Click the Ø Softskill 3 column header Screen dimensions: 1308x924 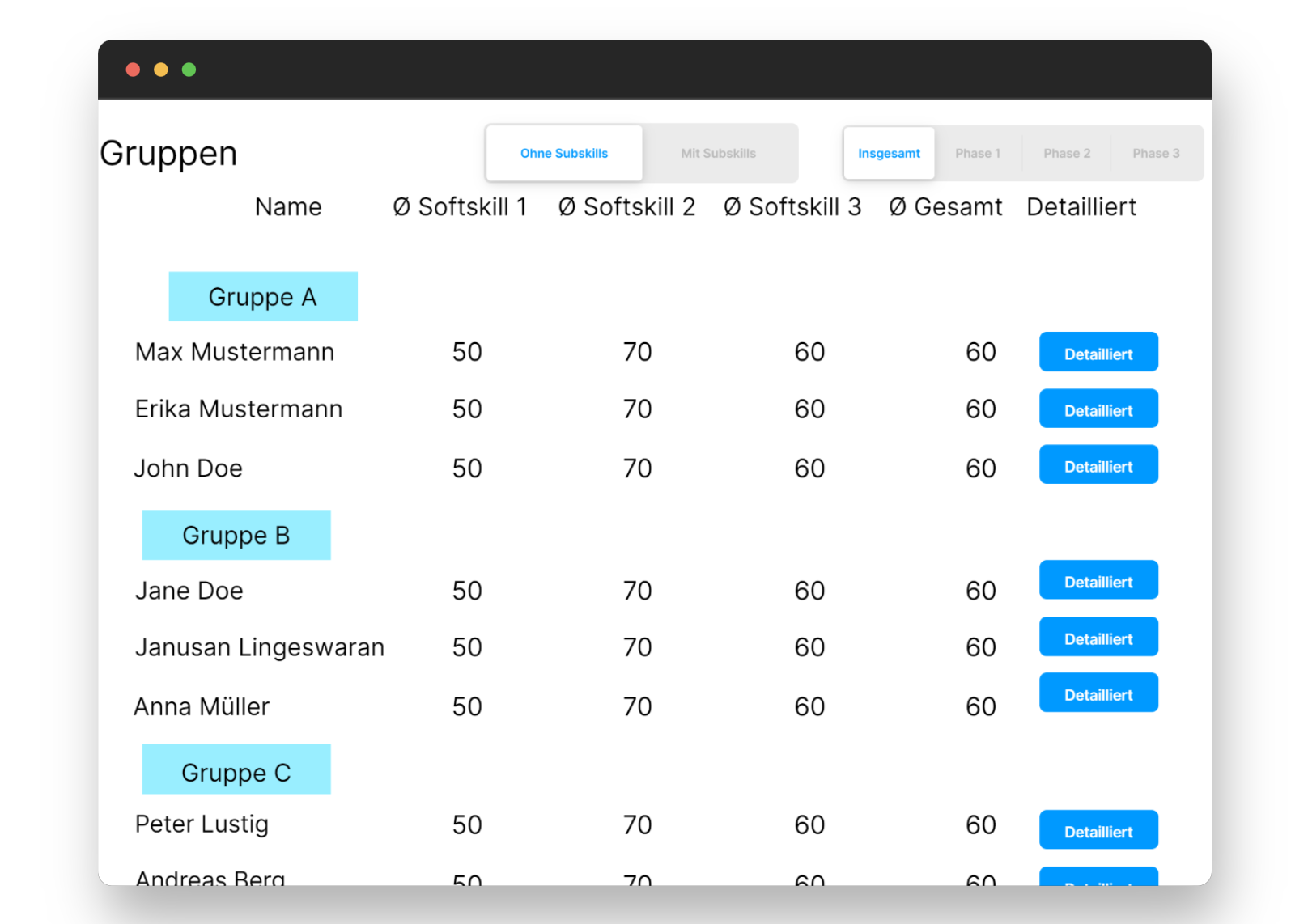tap(792, 207)
